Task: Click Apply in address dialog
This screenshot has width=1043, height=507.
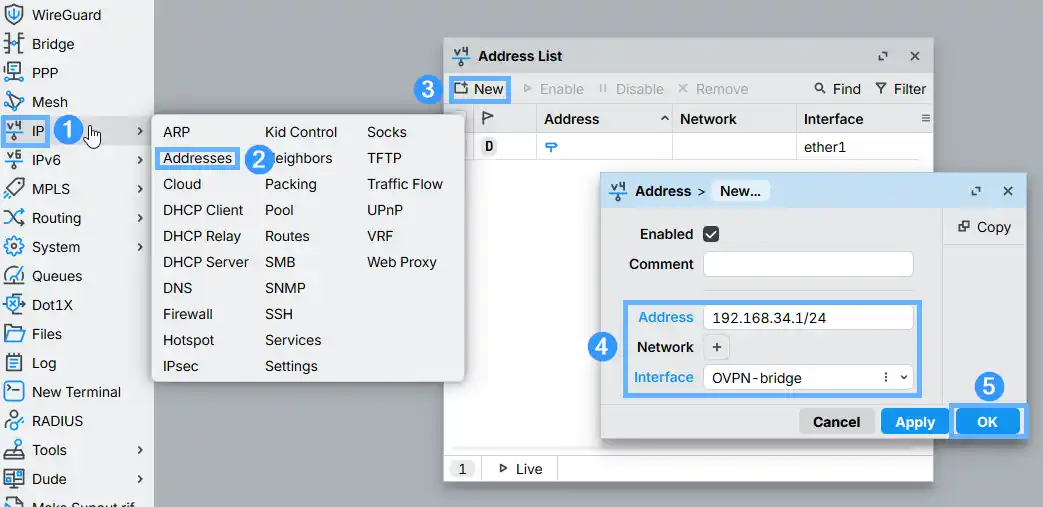Action: (x=915, y=422)
